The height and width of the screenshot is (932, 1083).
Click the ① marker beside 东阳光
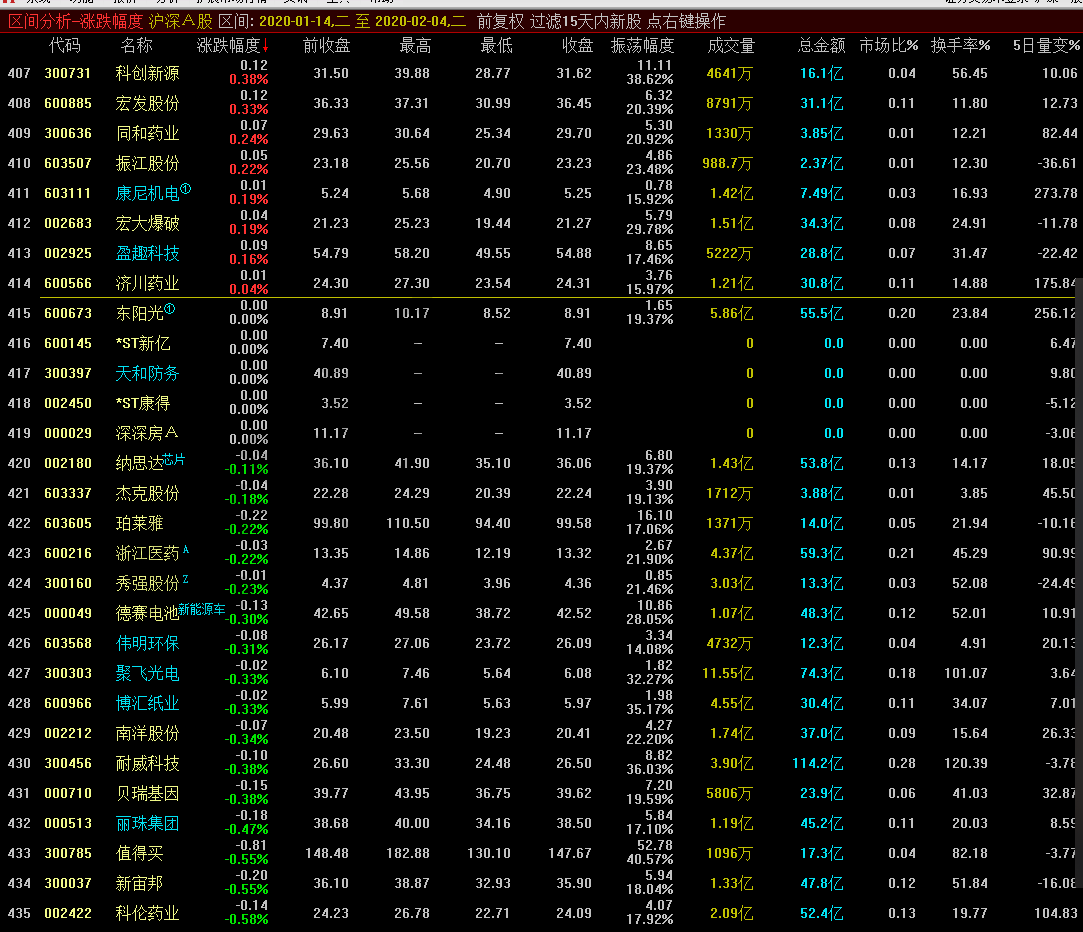[170, 309]
